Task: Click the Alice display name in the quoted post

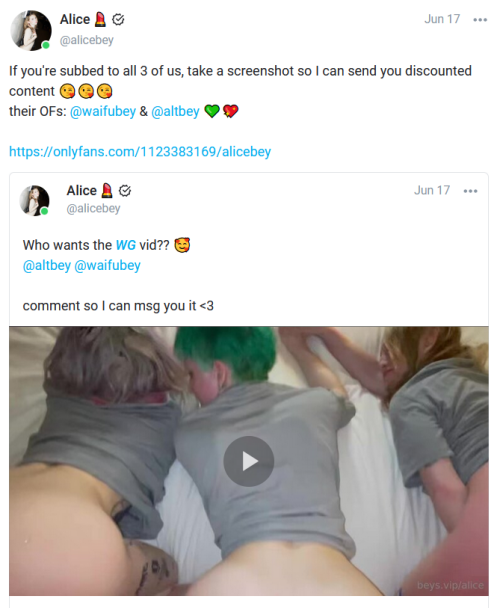Action: (81, 191)
